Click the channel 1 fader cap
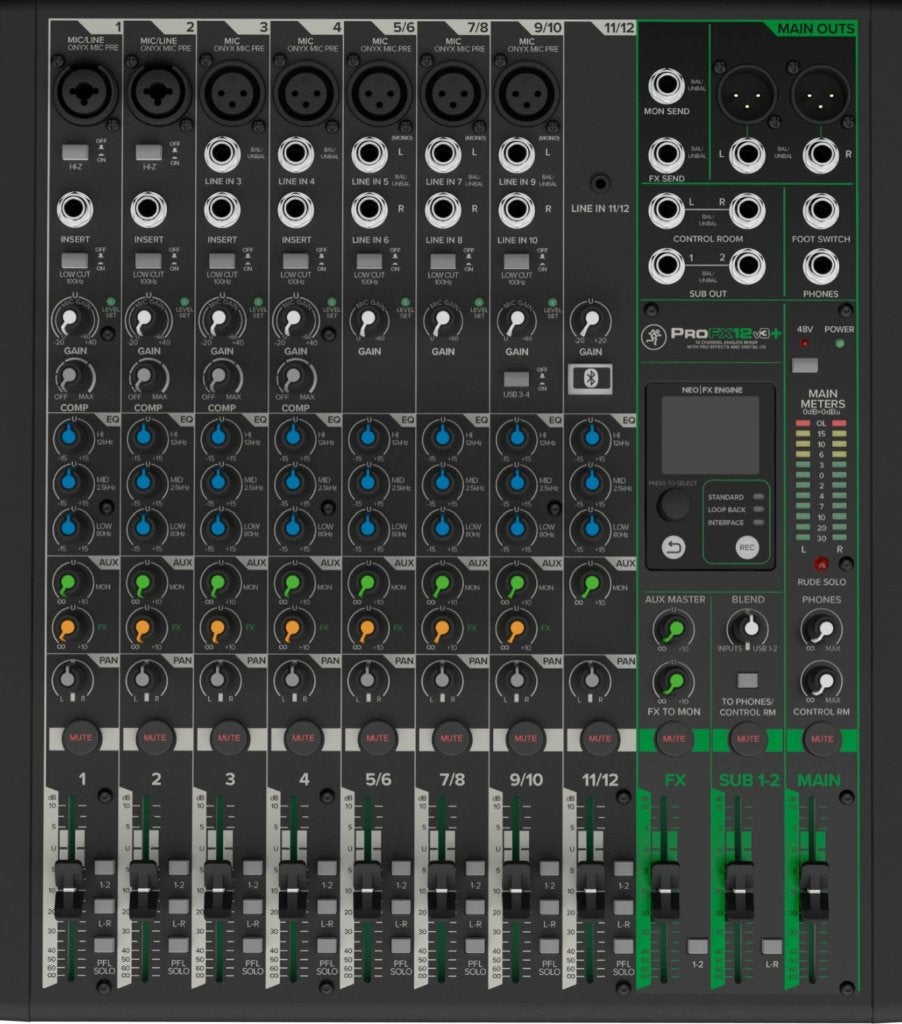 (69, 889)
